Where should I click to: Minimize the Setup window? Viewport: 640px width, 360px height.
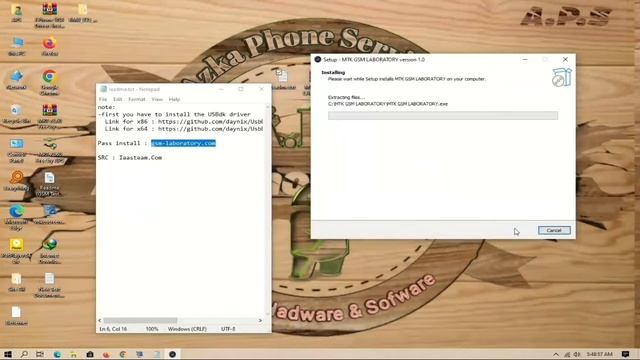(525, 60)
